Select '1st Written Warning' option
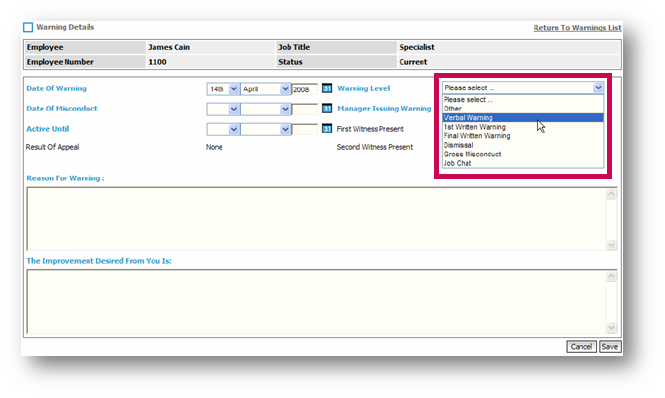 pyautogui.click(x=523, y=127)
